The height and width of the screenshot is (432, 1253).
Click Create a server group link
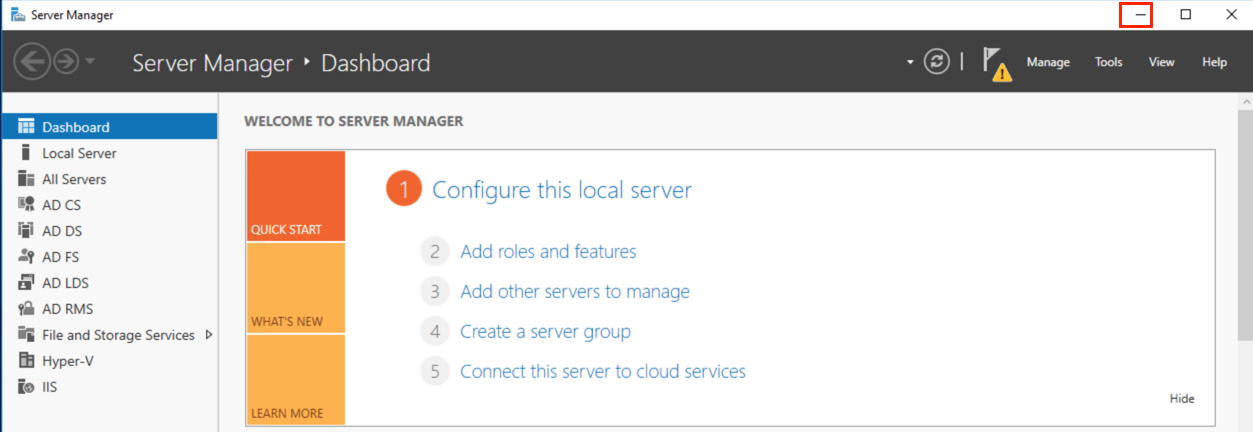point(545,331)
